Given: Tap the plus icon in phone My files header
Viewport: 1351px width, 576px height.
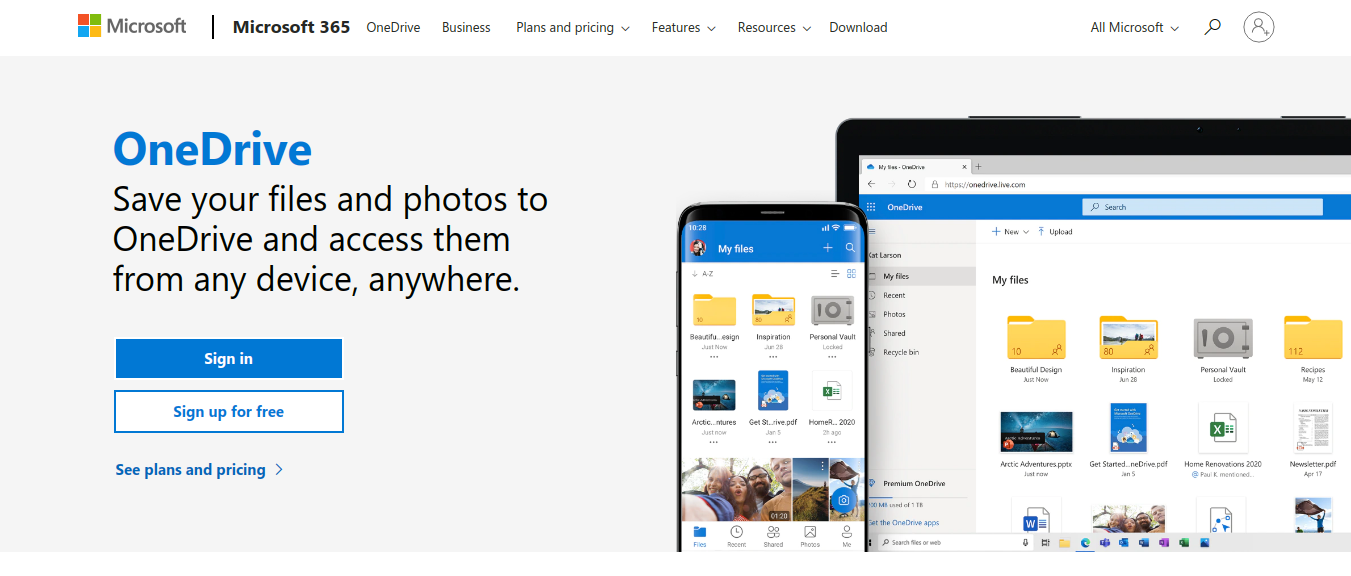Looking at the screenshot, I should (827, 247).
